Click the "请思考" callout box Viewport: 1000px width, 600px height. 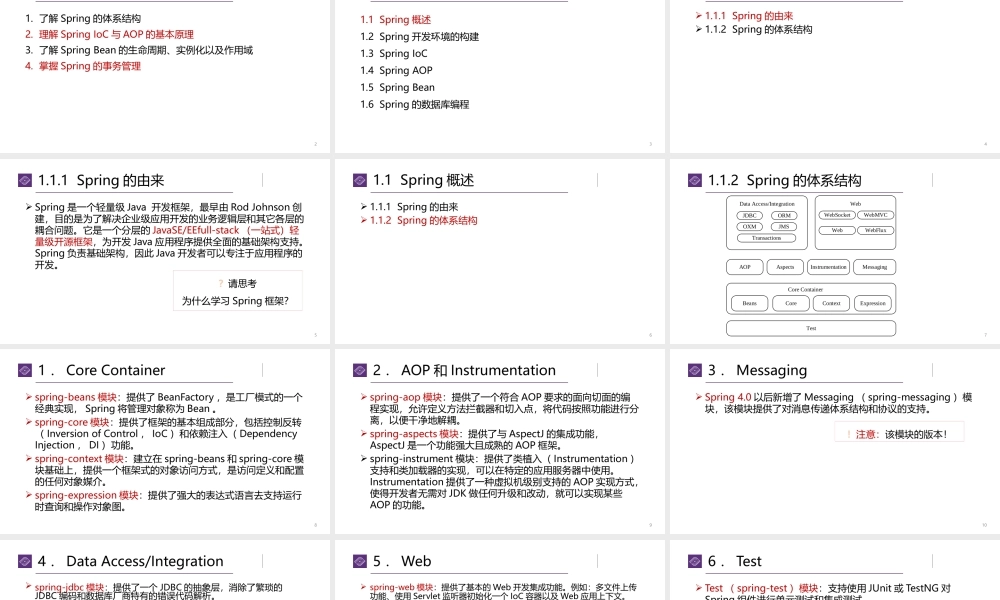pos(237,291)
